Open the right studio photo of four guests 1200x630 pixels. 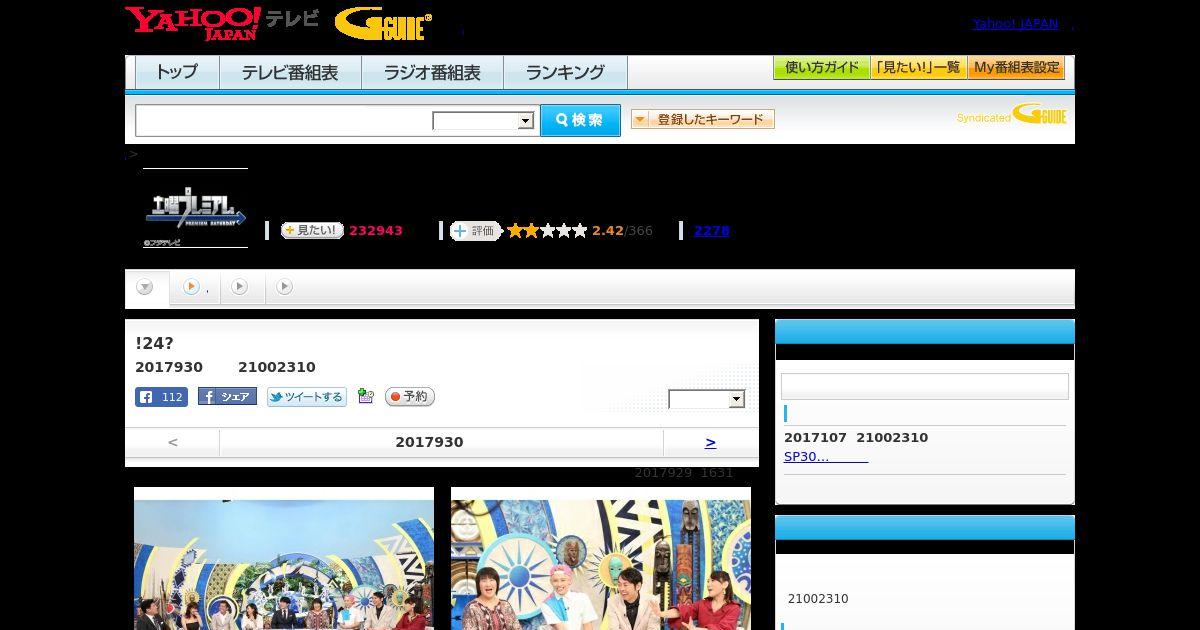[601, 558]
